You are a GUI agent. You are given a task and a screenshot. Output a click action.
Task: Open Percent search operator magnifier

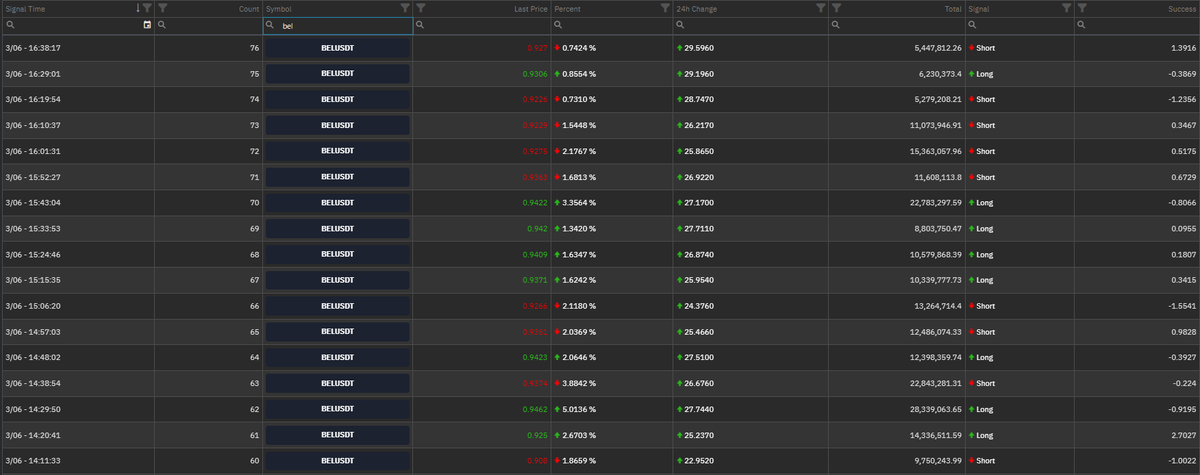558,25
